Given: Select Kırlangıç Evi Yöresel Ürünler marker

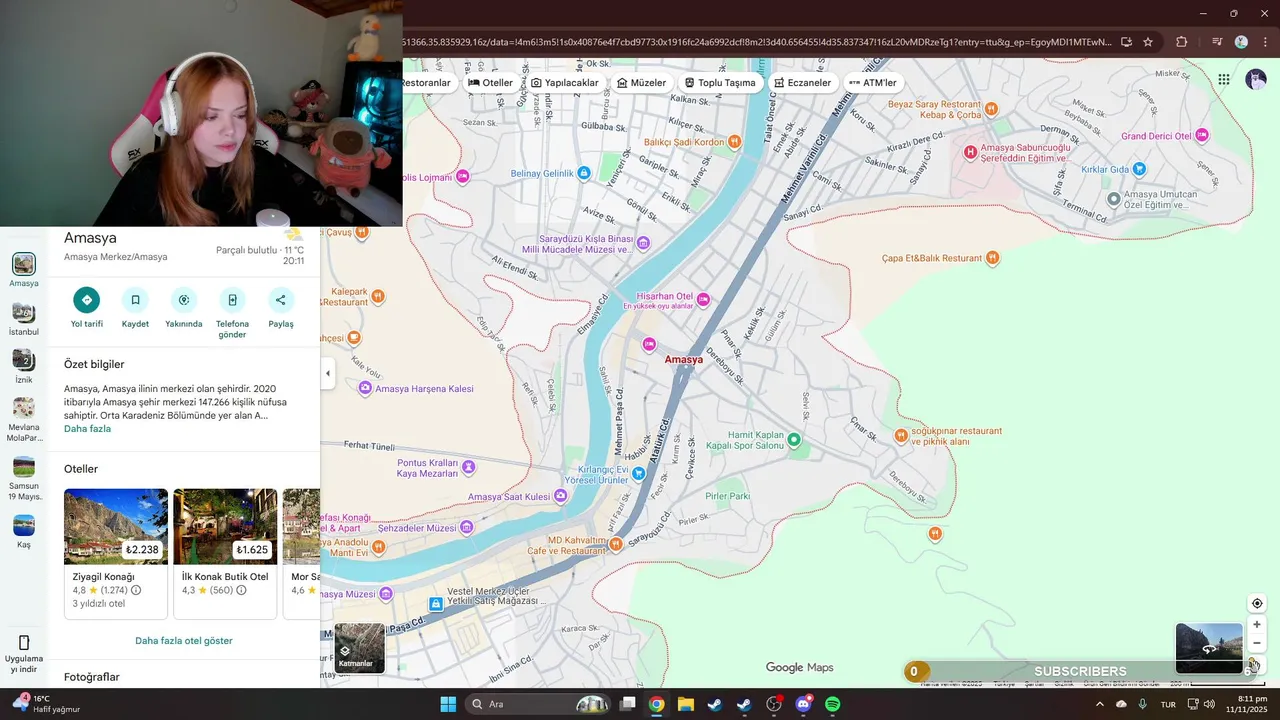Looking at the screenshot, I should (639, 474).
